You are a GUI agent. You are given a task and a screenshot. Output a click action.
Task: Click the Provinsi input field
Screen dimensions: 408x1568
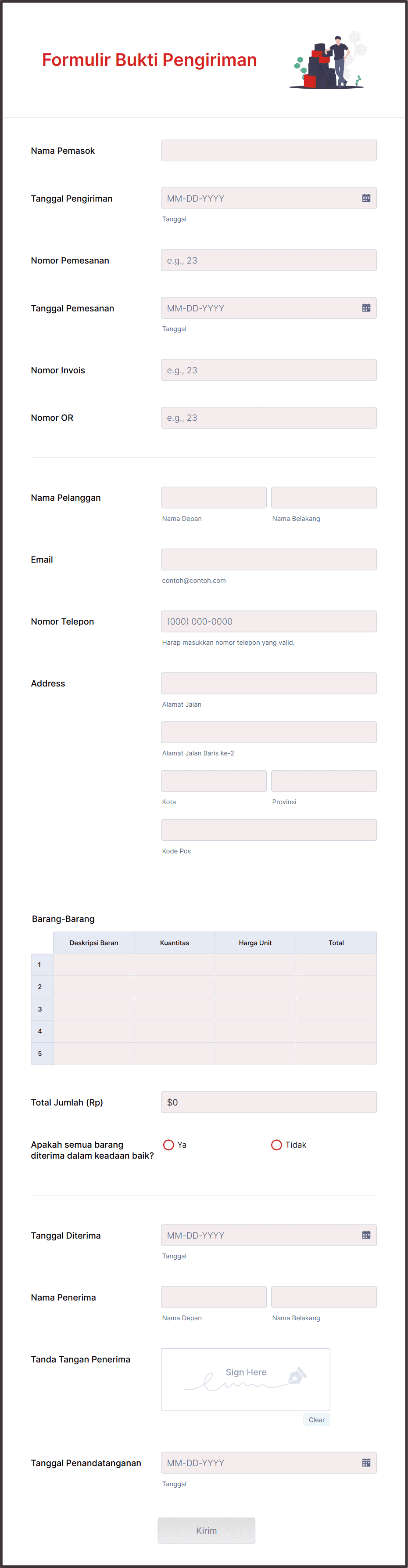click(323, 781)
